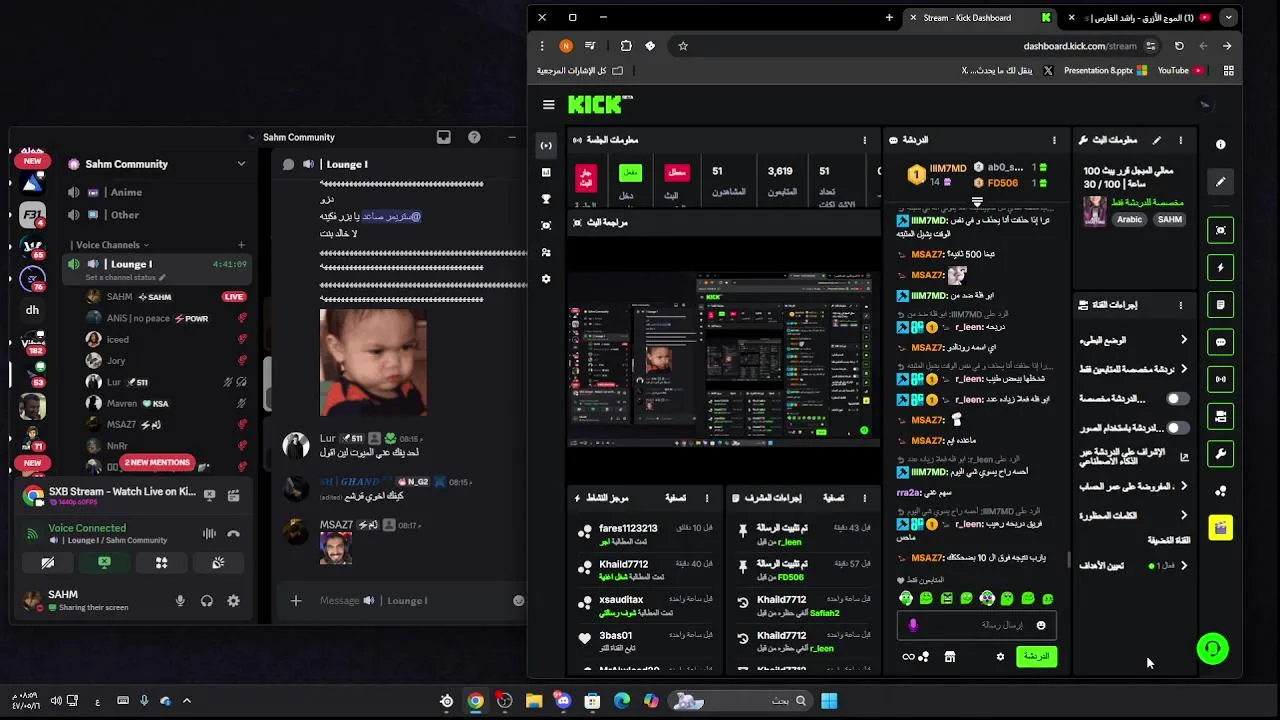
Task: Click the info icon in Kick right toolbar
Action: (1220, 145)
